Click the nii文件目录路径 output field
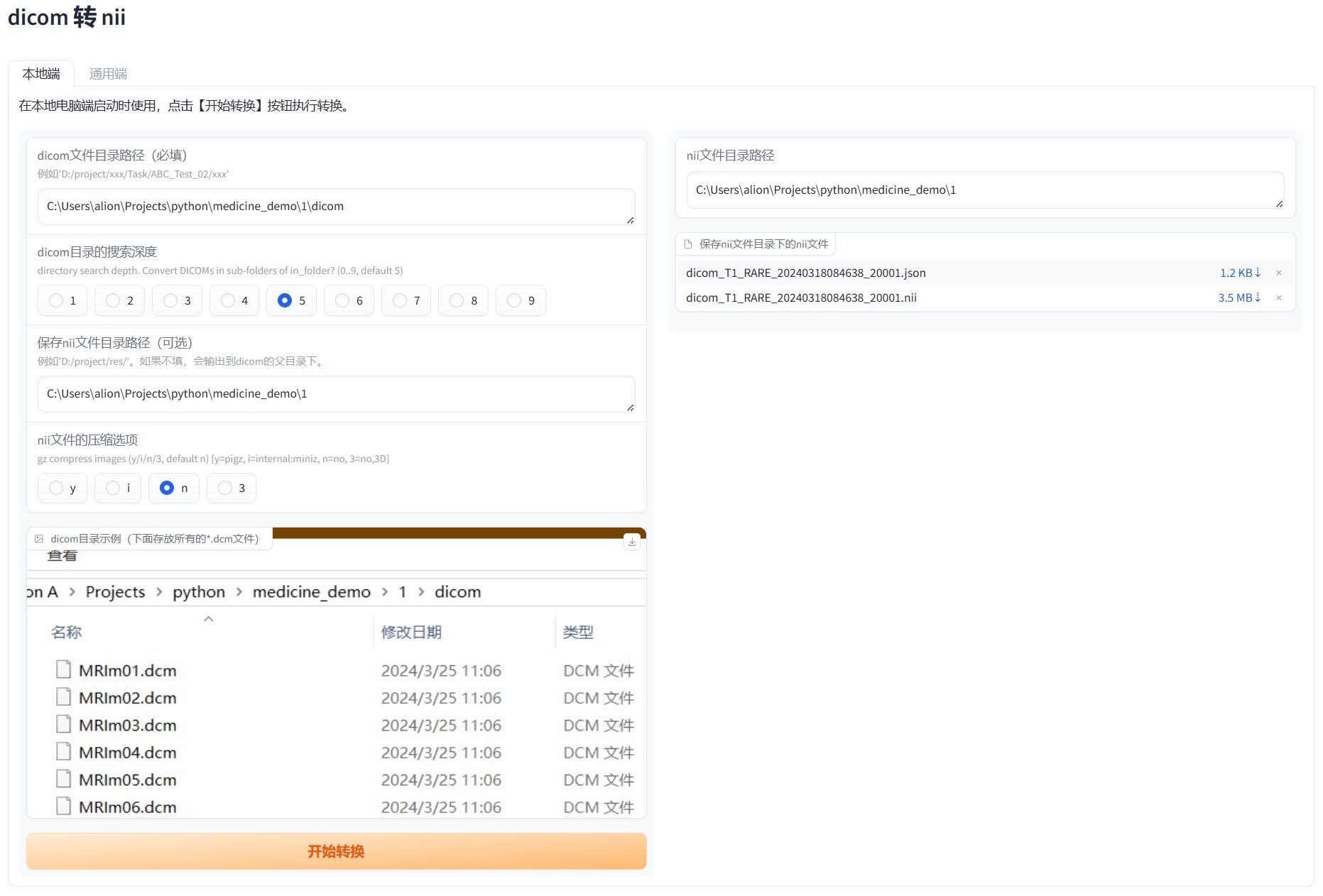This screenshot has width=1323, height=896. tap(985, 190)
